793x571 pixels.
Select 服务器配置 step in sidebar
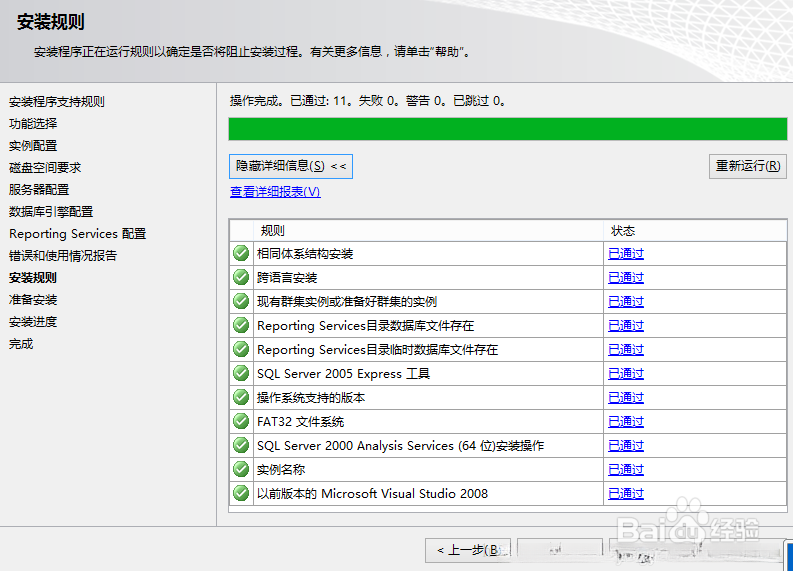pos(39,190)
